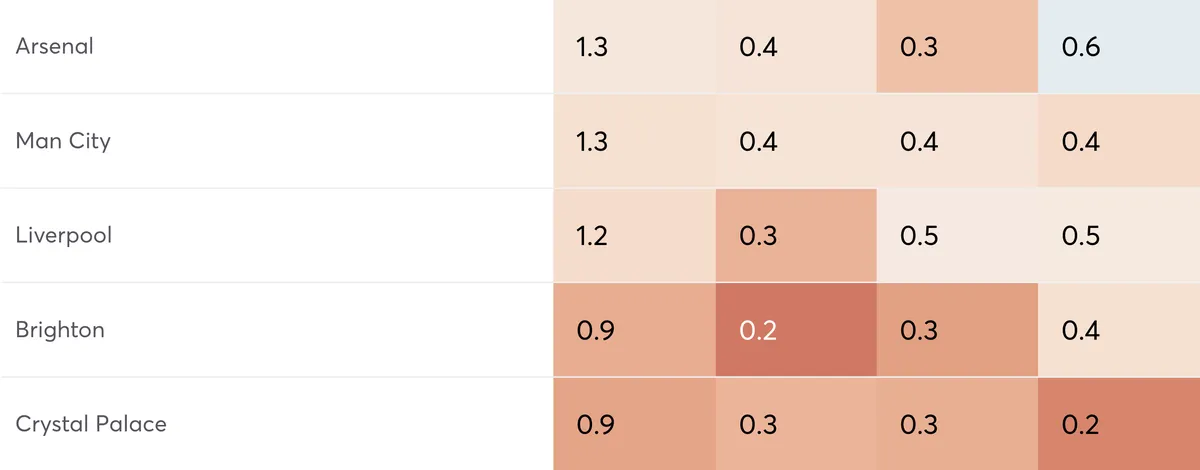
Task: Select Brighton's 0.4 cell
Action: click(1119, 330)
